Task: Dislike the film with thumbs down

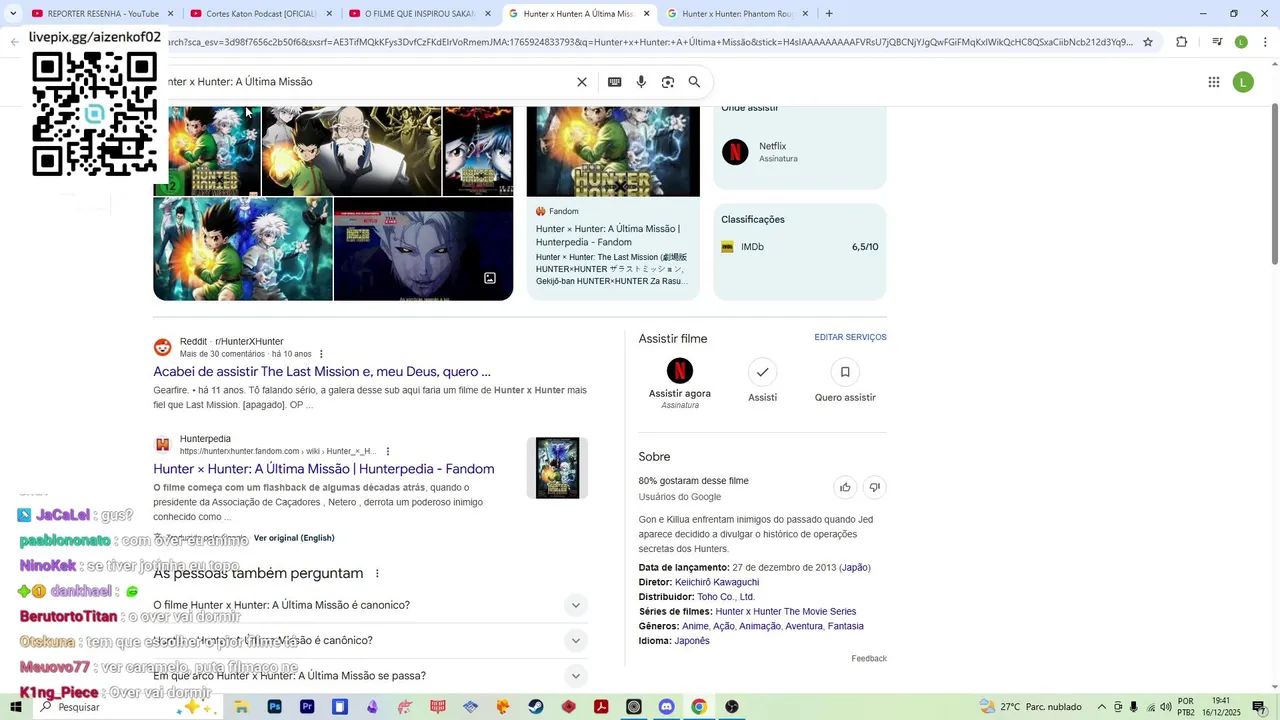Action: [x=874, y=487]
